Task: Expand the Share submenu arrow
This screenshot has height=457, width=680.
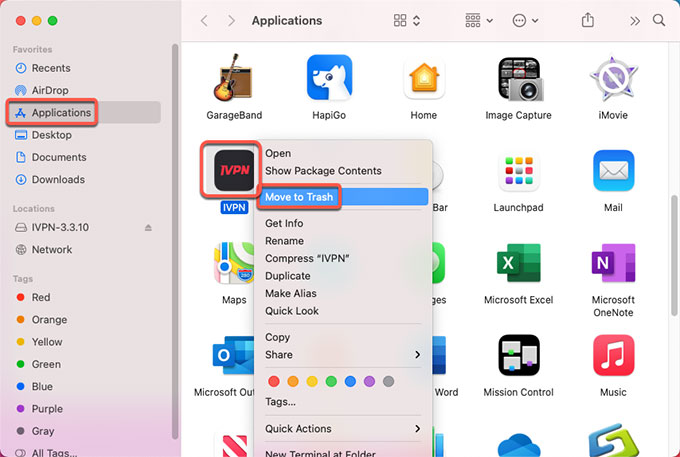Action: pyautogui.click(x=418, y=354)
